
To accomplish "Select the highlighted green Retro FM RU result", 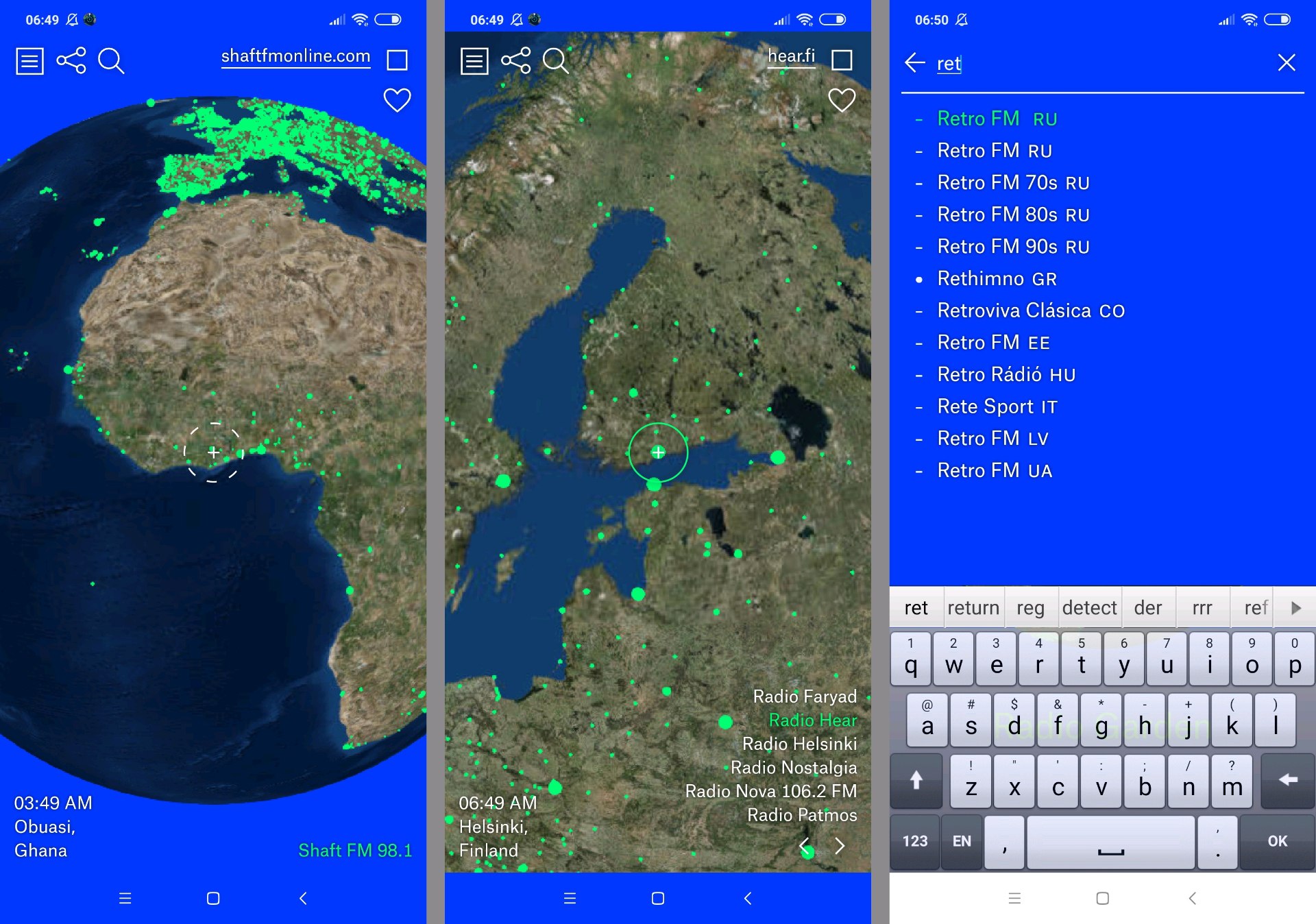I will [997, 119].
